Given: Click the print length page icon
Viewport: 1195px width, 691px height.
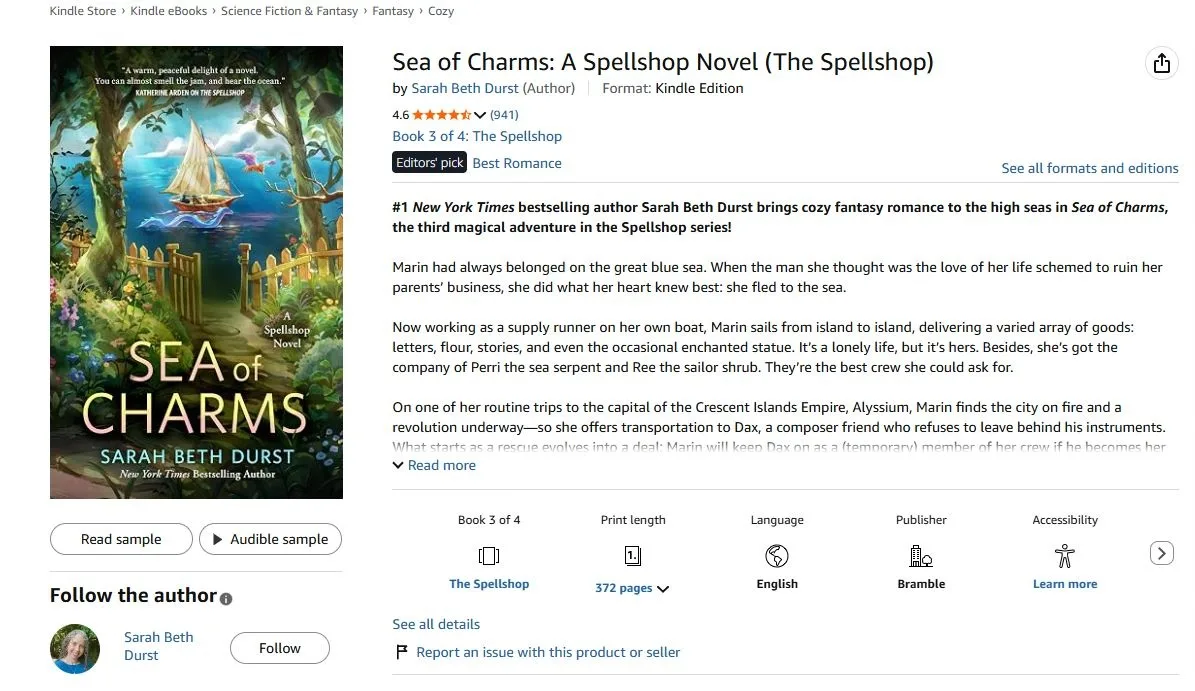Looking at the screenshot, I should tap(633, 555).
